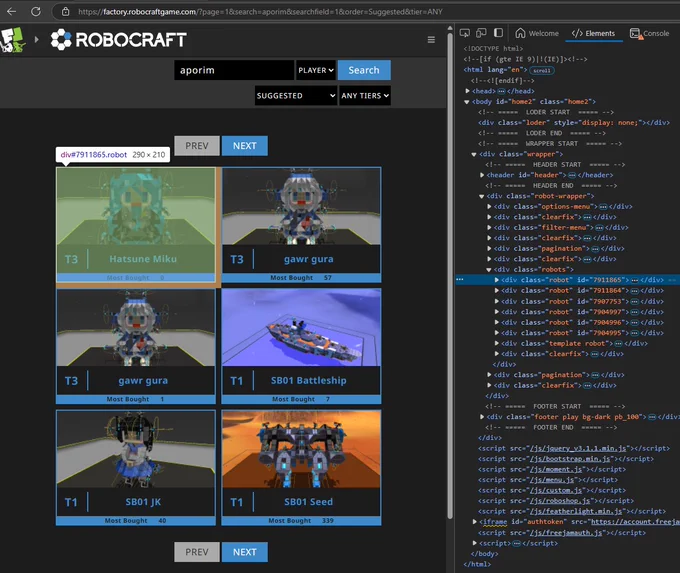Click the top NEXT button
This screenshot has height=573, width=680.
[245, 146]
